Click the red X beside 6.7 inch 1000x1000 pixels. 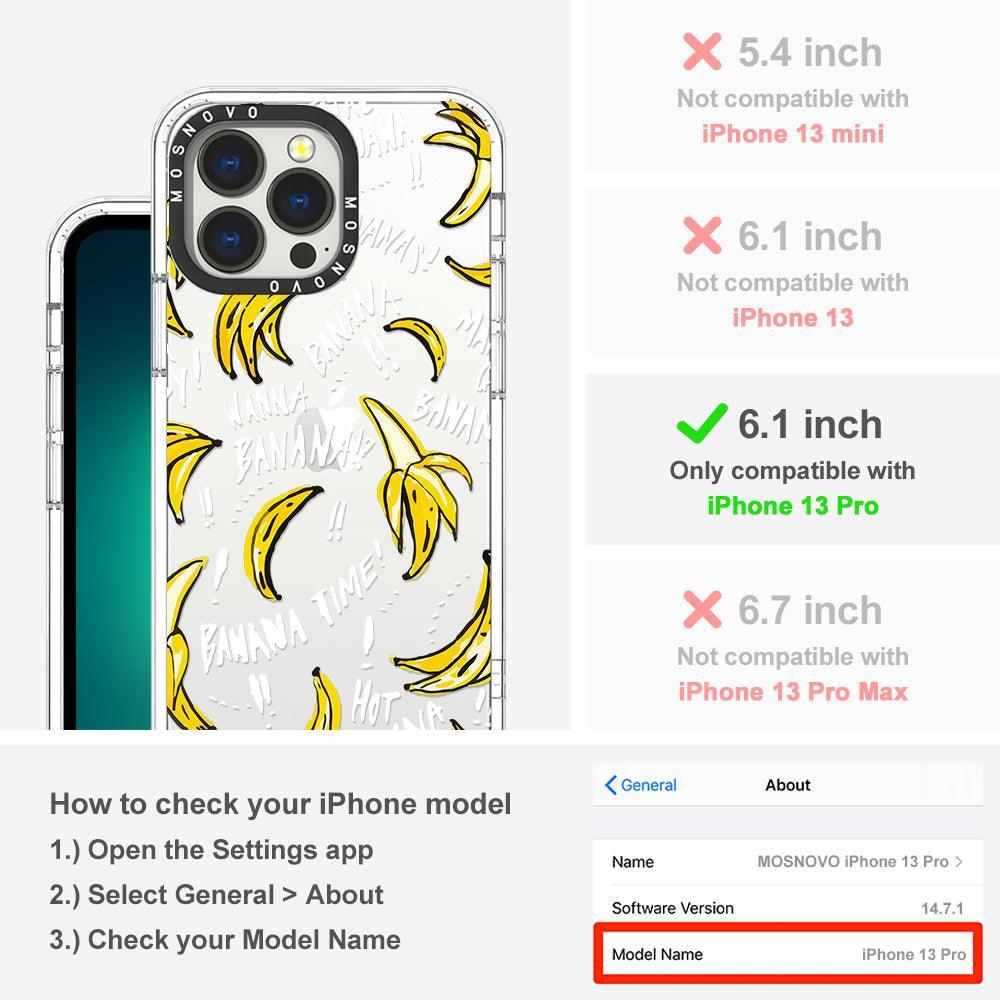[x=702, y=609]
